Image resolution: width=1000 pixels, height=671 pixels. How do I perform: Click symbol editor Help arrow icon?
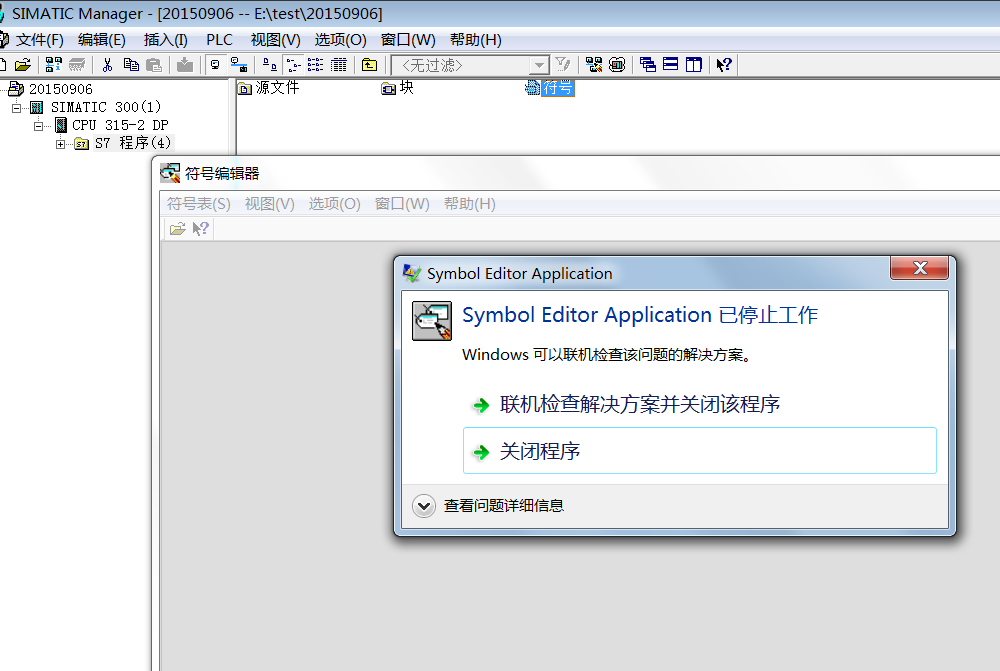click(200, 228)
